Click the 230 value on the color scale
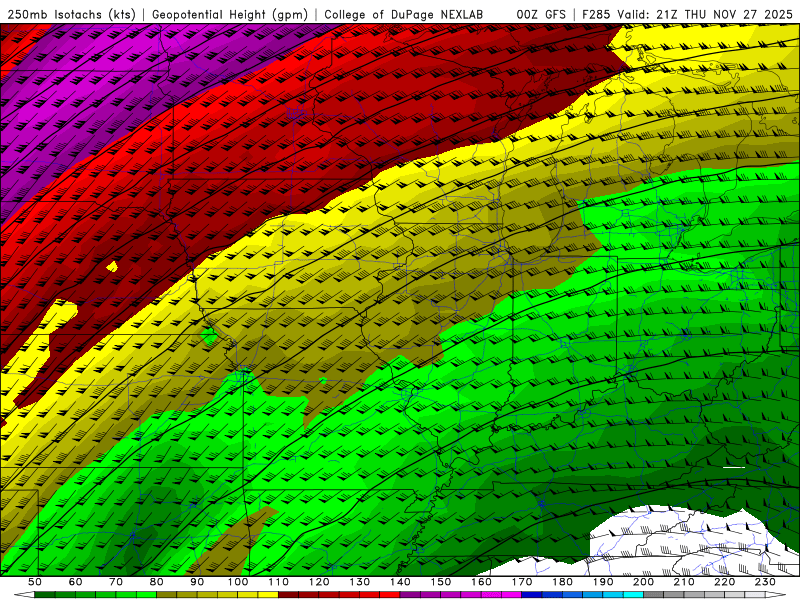Image resolution: width=800 pixels, height=600 pixels. (x=765, y=582)
